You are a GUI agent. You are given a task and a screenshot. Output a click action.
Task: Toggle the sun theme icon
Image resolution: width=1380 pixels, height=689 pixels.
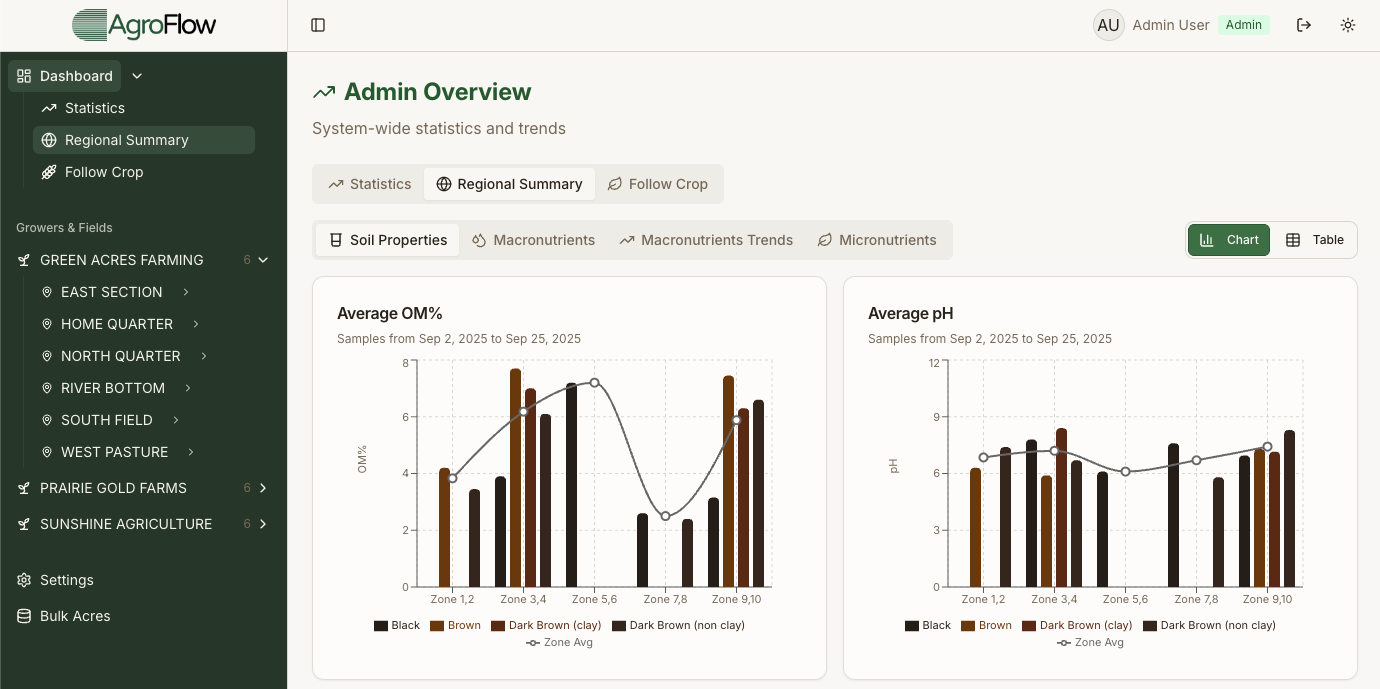click(1348, 25)
